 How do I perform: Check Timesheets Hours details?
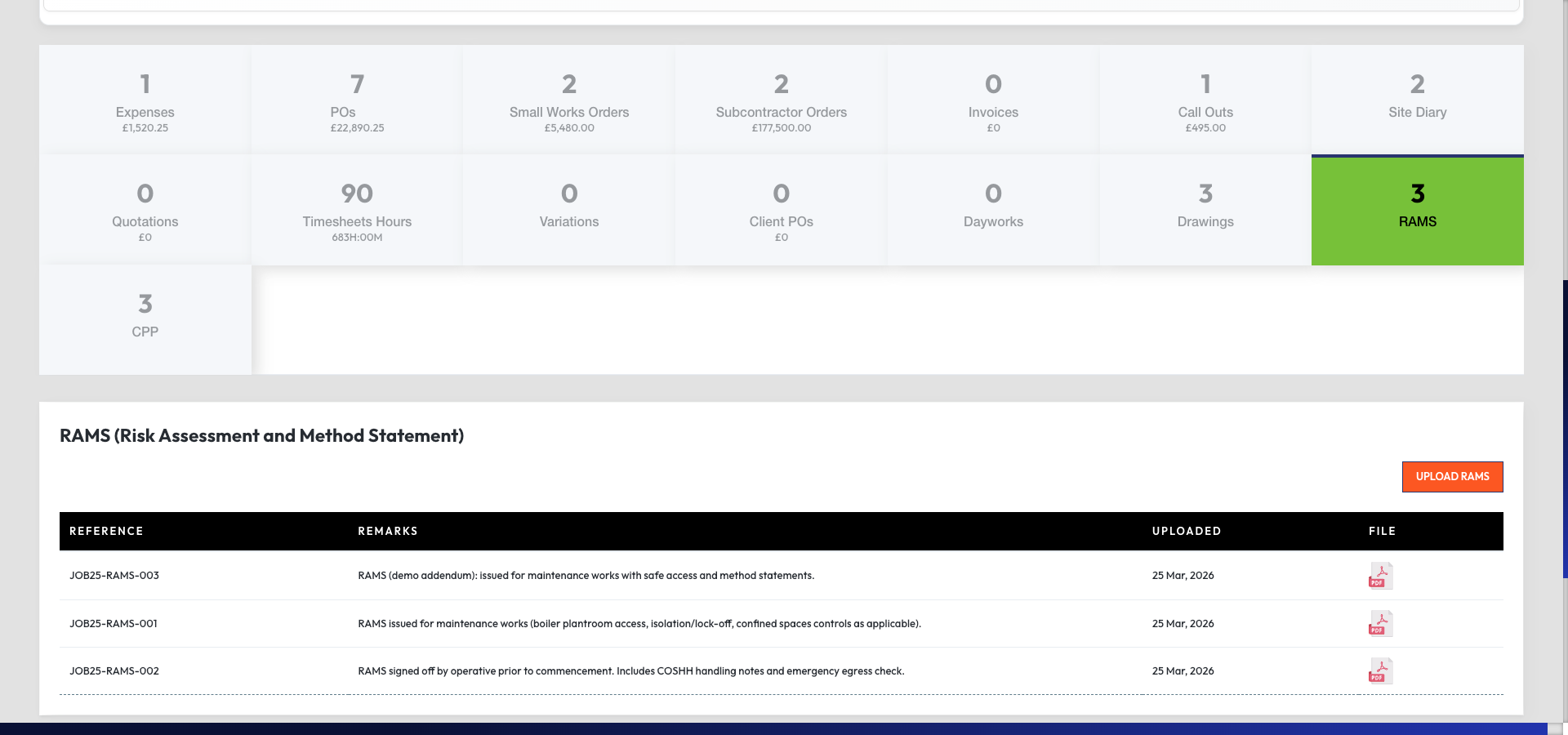coord(356,208)
